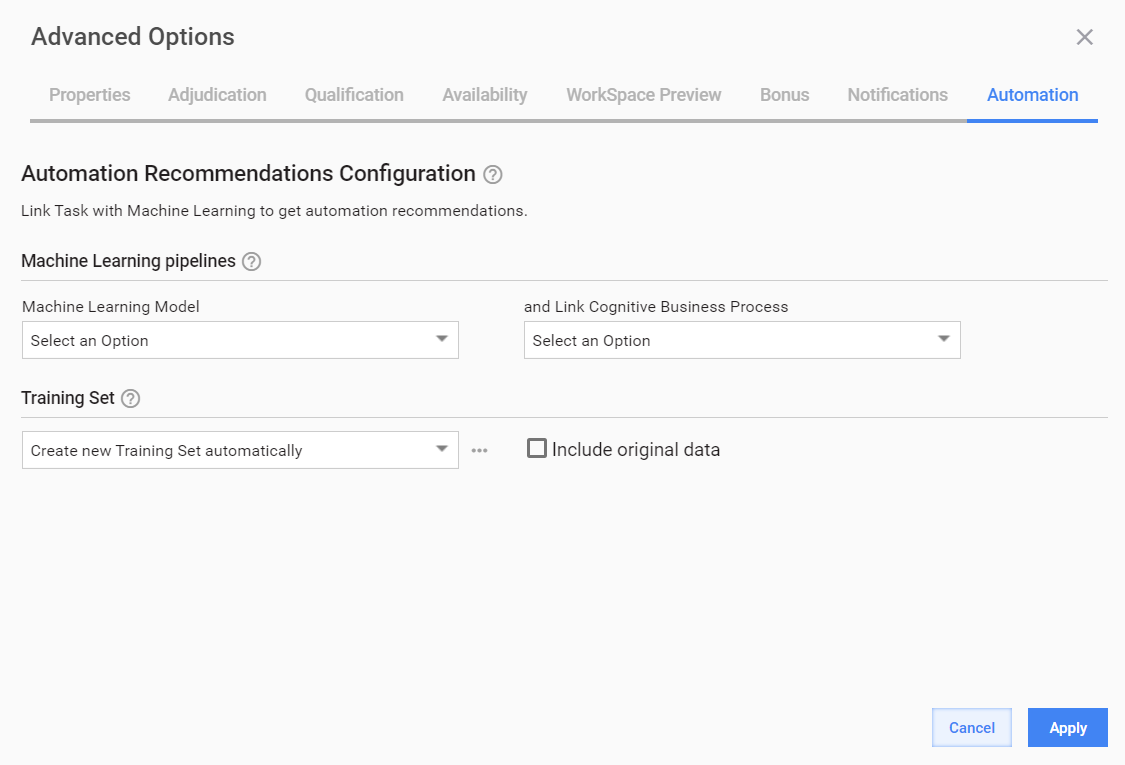Screen dimensions: 1125x765
Task: Click the Include original data label
Action: coord(636,449)
